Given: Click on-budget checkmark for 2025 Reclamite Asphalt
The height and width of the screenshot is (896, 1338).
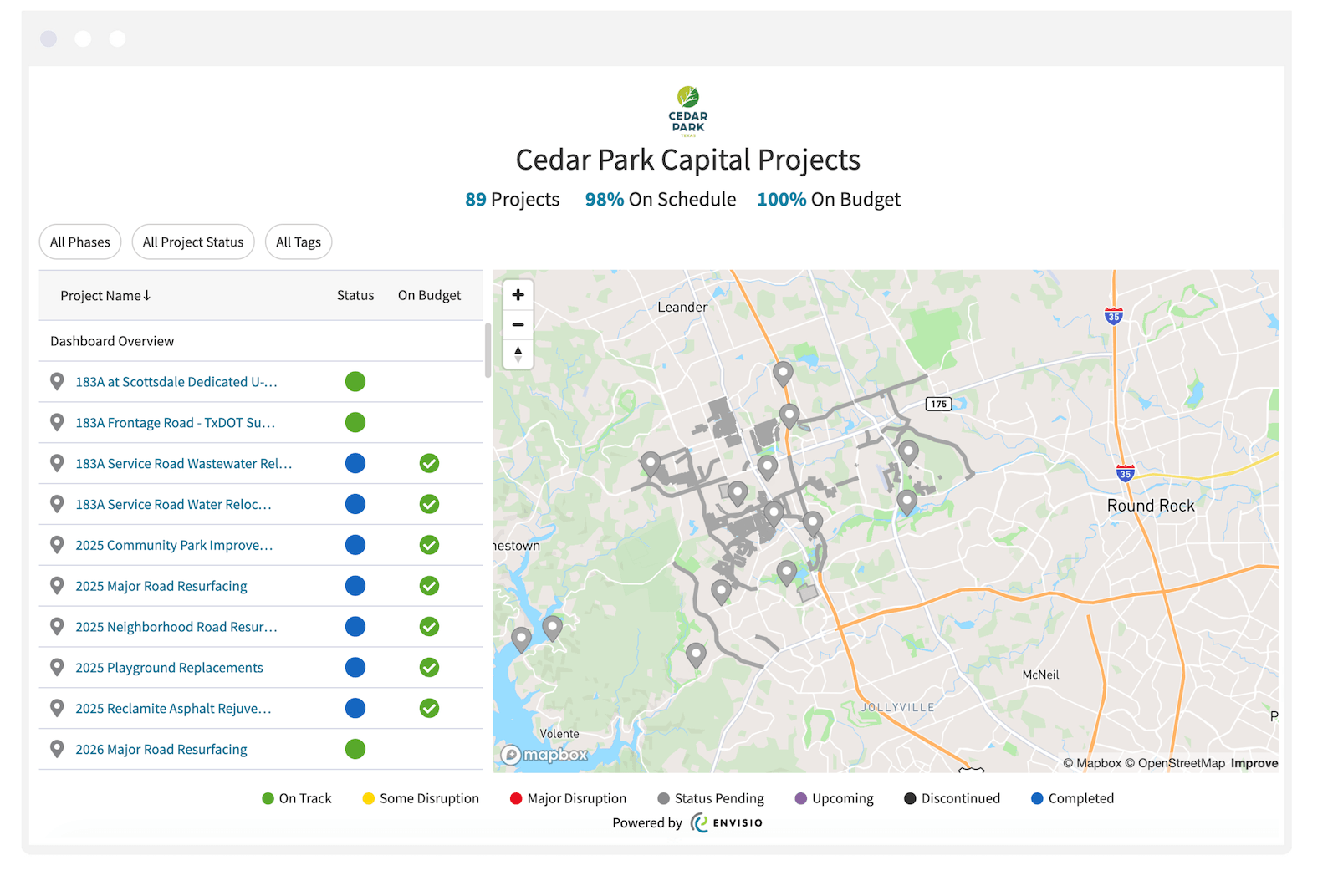Looking at the screenshot, I should 429,709.
